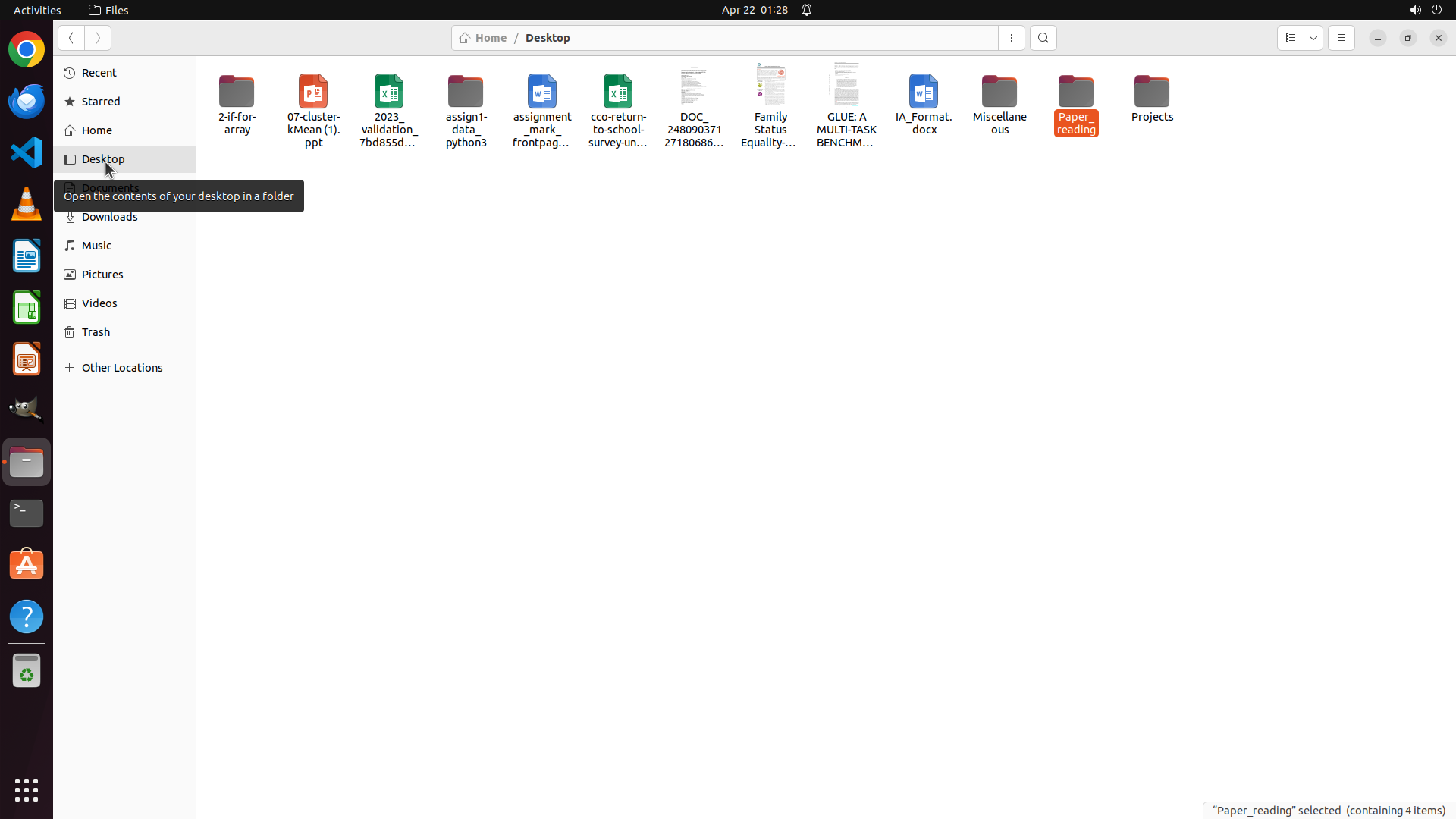
Task: Click the search magnifier icon
Action: pyautogui.click(x=1043, y=38)
